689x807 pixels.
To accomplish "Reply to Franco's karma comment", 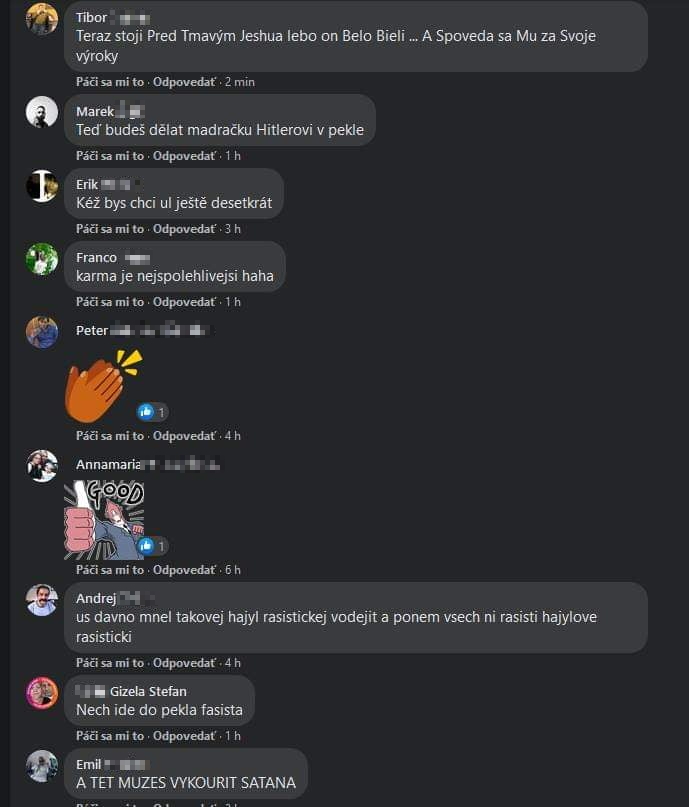I will 184,302.
